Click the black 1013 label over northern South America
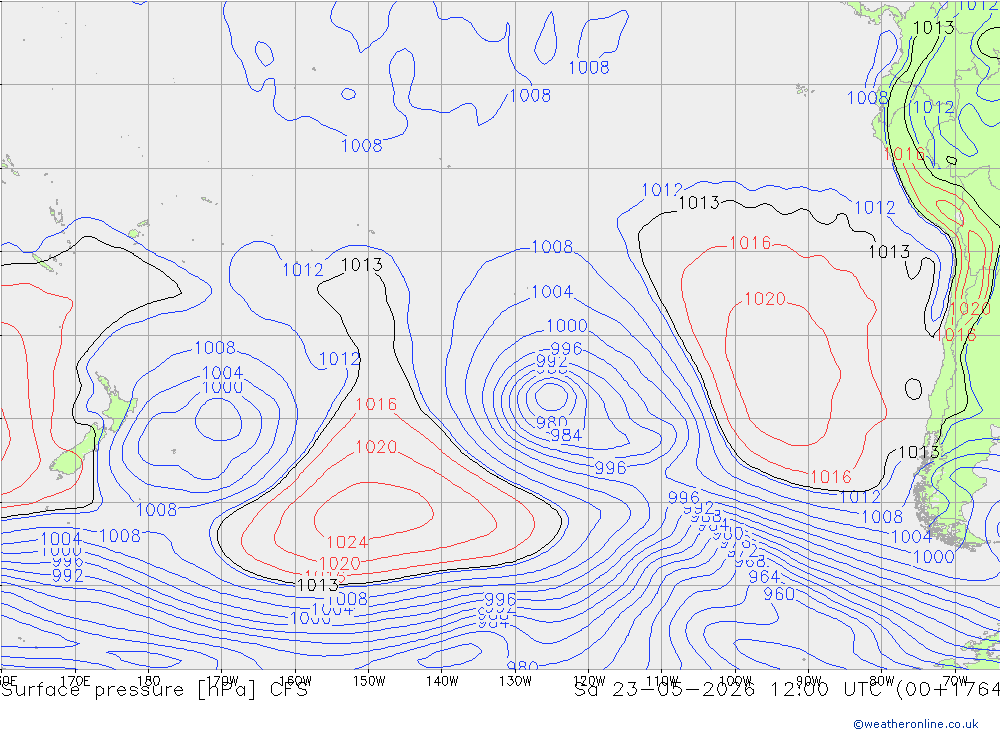1000x733 pixels. [x=934, y=28]
